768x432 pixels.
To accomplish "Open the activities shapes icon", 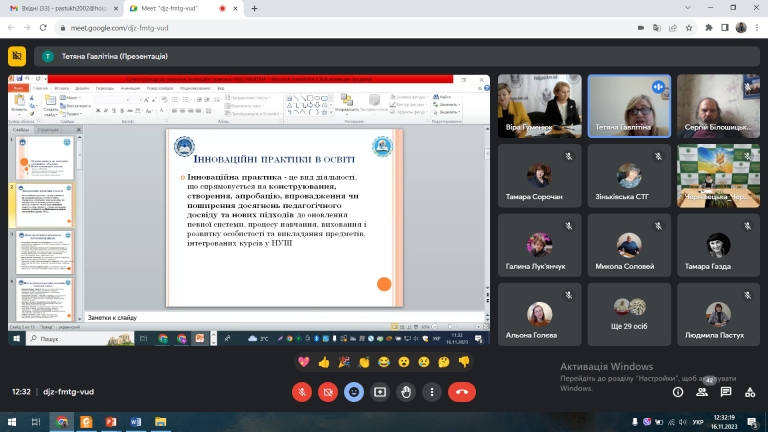I will pos(750,392).
